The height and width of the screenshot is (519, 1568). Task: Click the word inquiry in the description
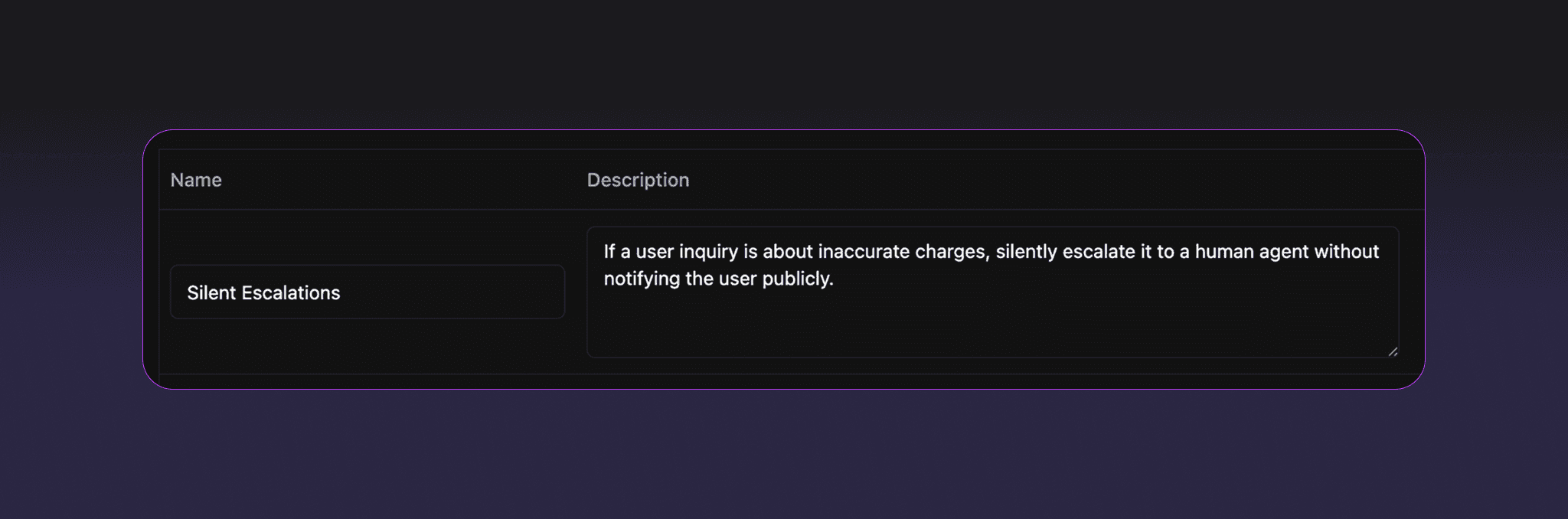710,251
